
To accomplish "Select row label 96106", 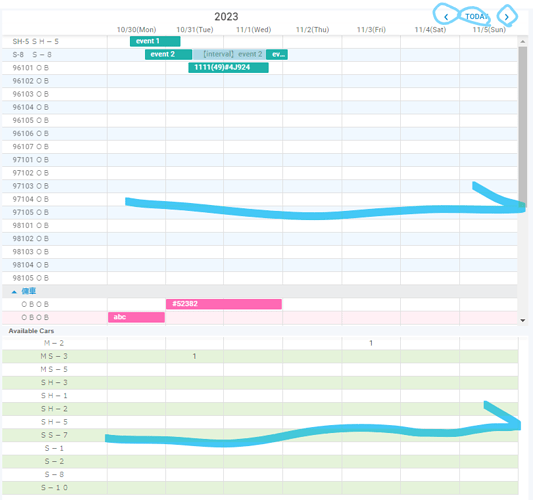I will click(x=31, y=134).
